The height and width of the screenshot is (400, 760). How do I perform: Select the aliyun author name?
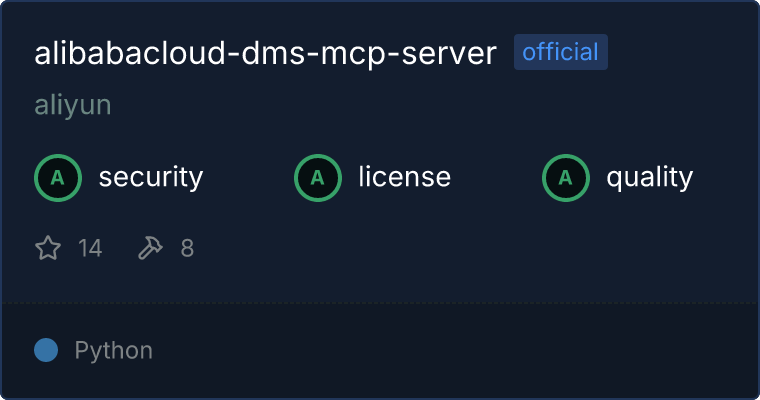click(73, 105)
